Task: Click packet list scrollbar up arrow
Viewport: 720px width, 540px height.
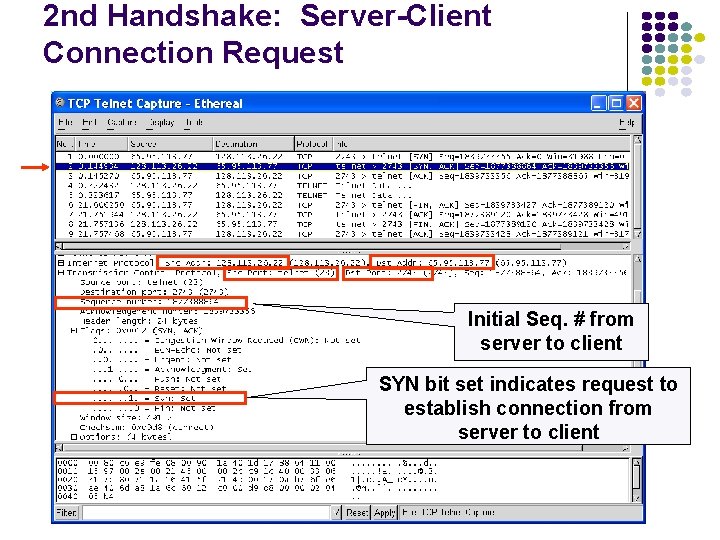Action: coord(637,139)
